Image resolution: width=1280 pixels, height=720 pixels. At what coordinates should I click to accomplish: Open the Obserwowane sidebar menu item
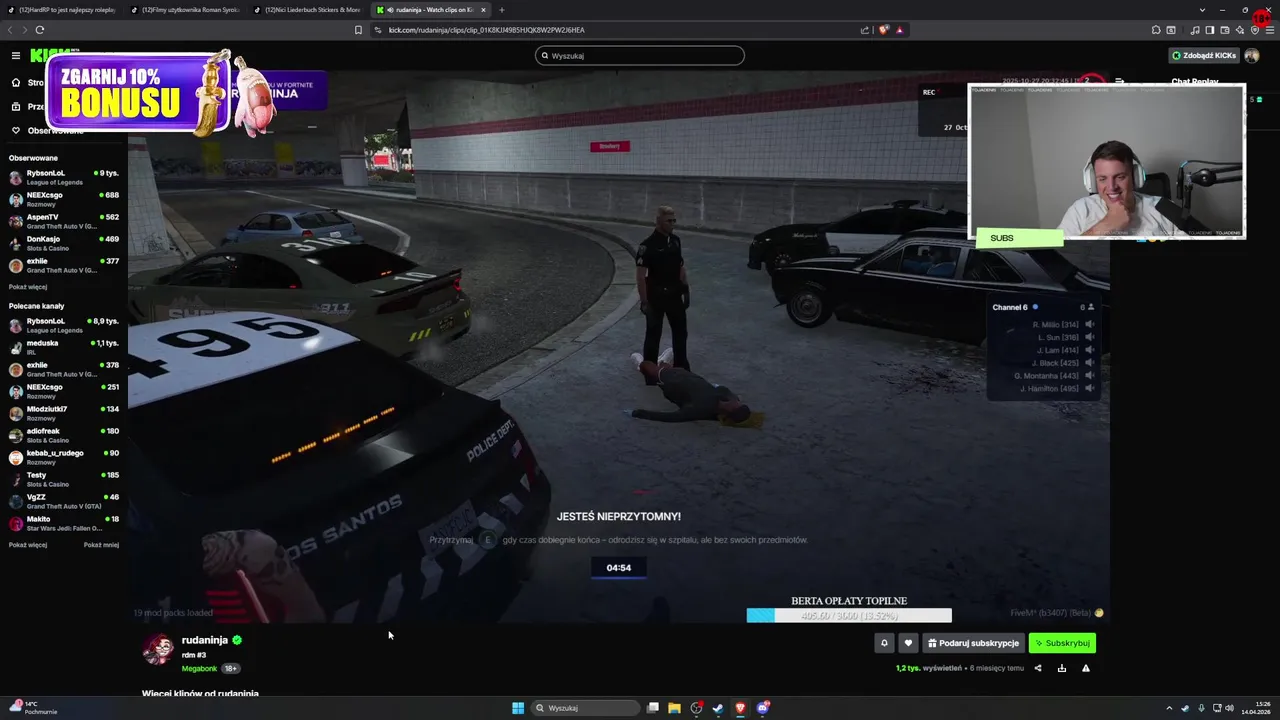click(48, 130)
